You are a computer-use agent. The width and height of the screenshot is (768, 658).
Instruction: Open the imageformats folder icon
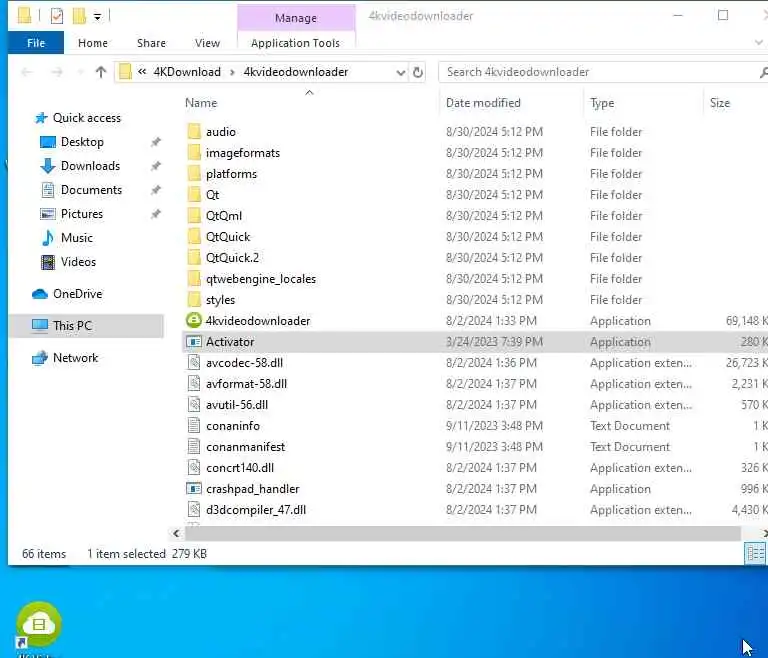[194, 153]
